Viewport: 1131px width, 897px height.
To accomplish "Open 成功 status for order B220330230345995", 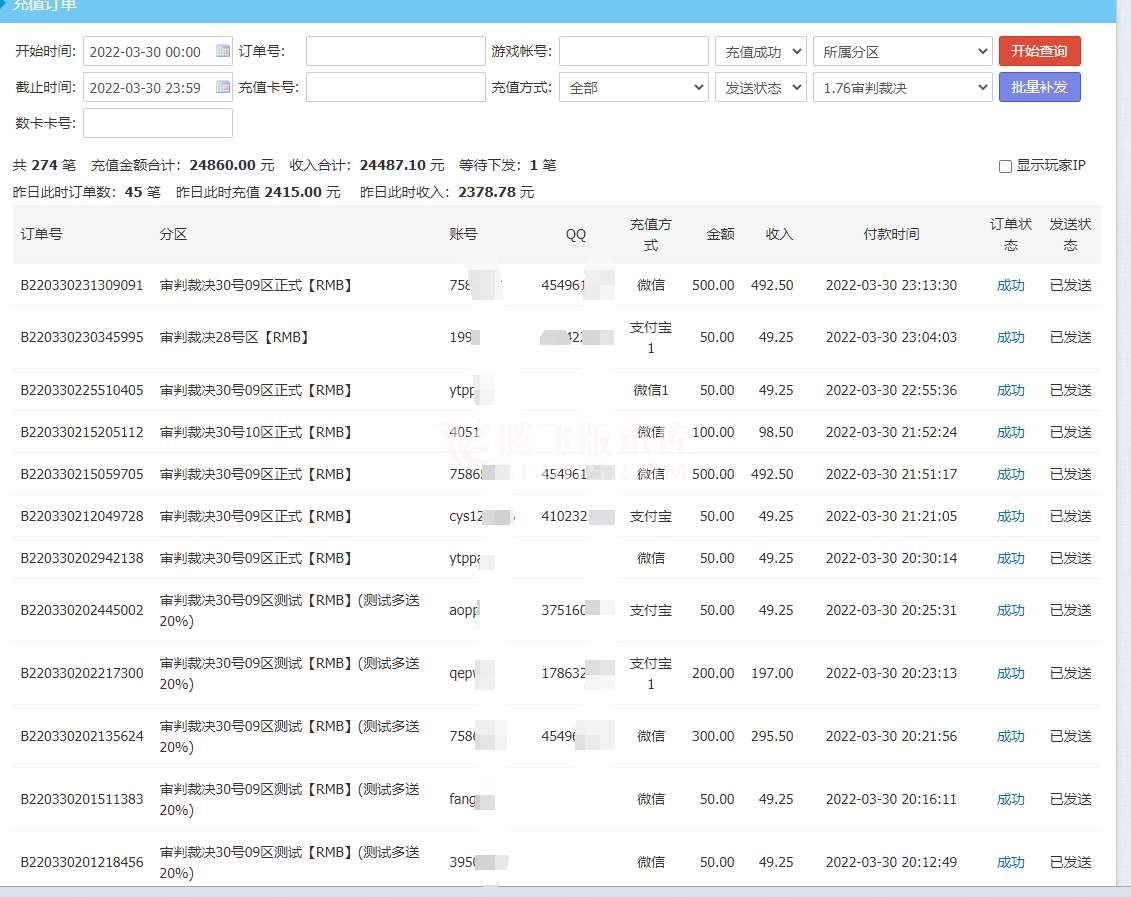I will tap(1010, 337).
